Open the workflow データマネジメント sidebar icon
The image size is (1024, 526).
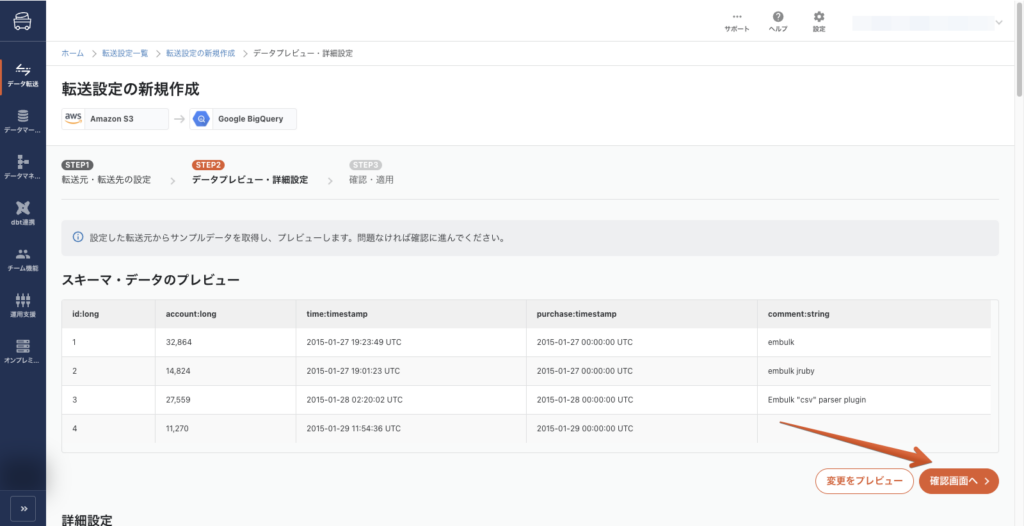[22, 167]
